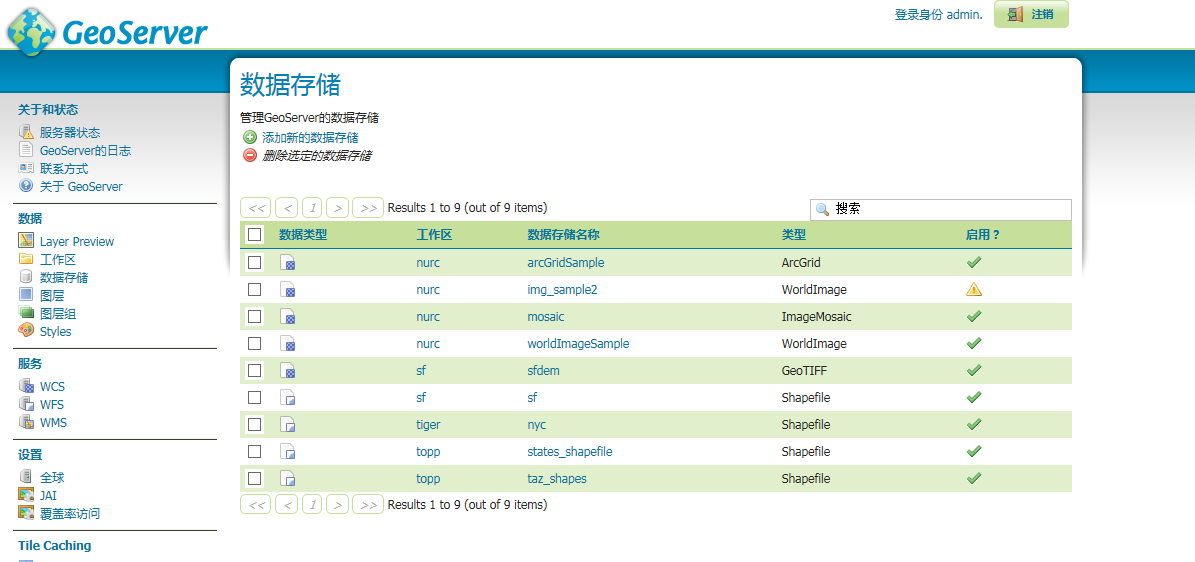
Task: Click the GeoServer的日志 document icon
Action: 26,150
